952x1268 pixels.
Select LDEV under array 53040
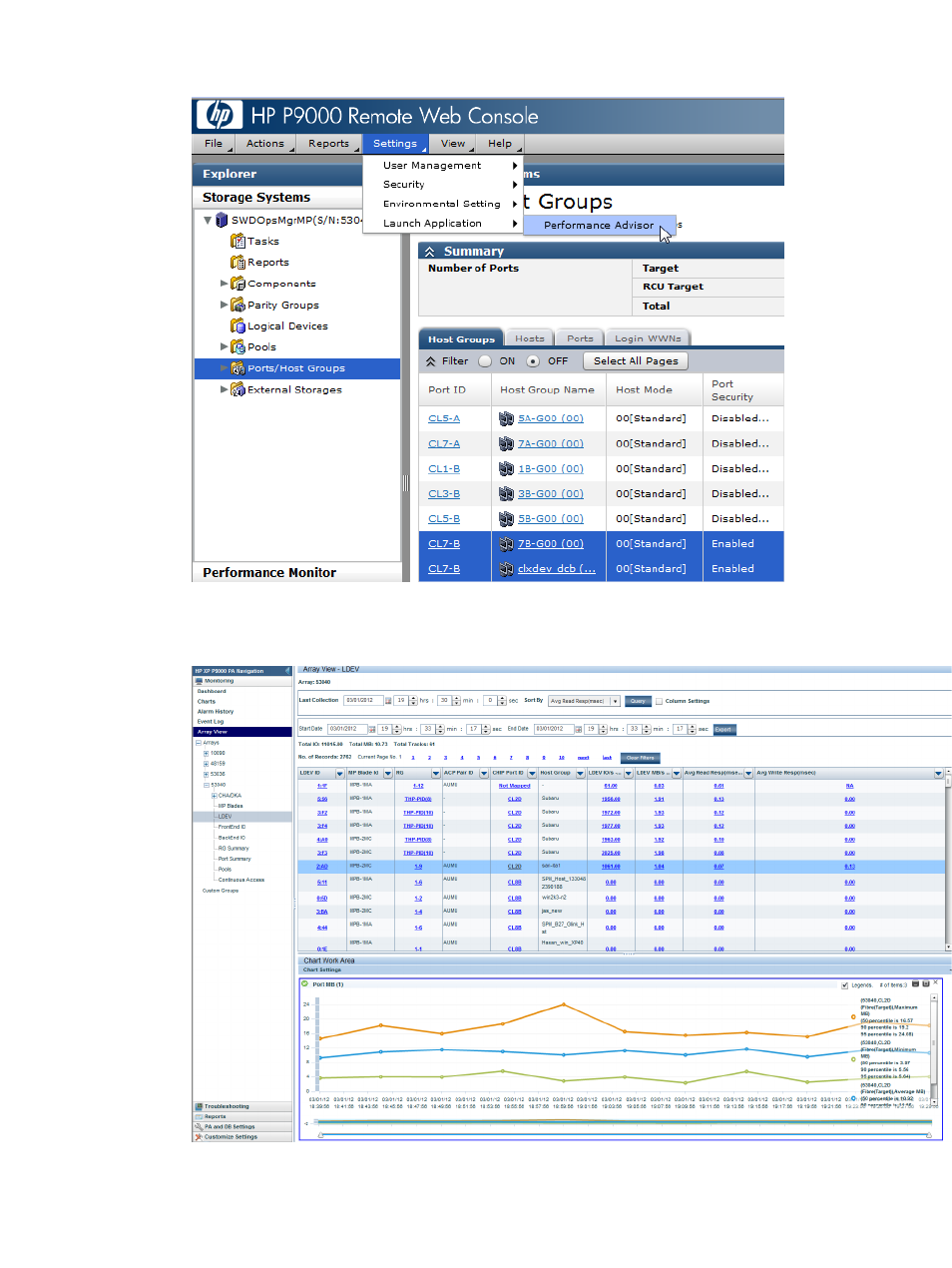click(226, 817)
